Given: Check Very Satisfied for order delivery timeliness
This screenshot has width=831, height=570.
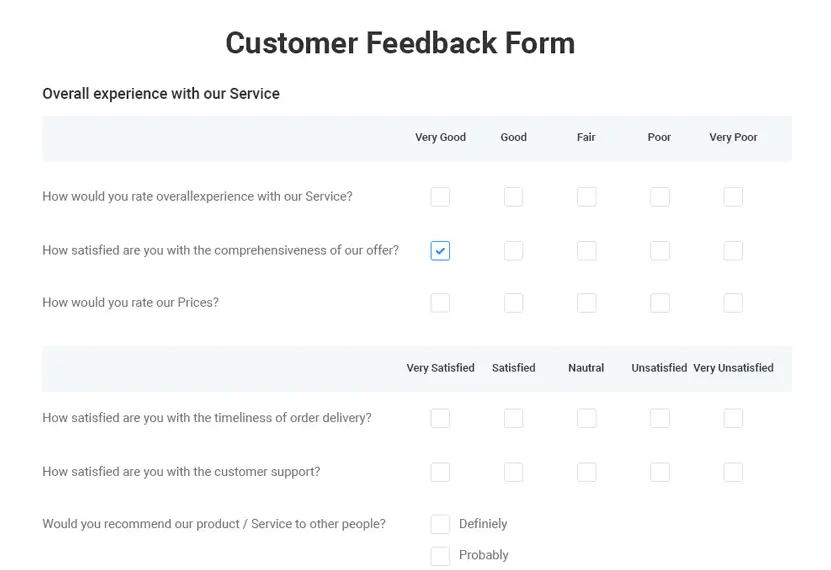Looking at the screenshot, I should point(440,418).
